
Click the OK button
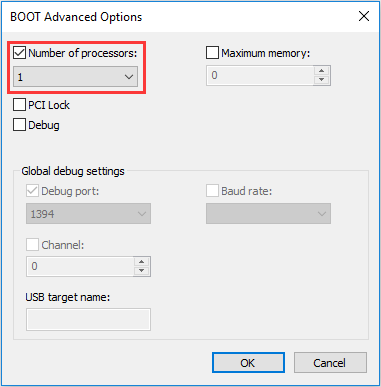coord(248,363)
